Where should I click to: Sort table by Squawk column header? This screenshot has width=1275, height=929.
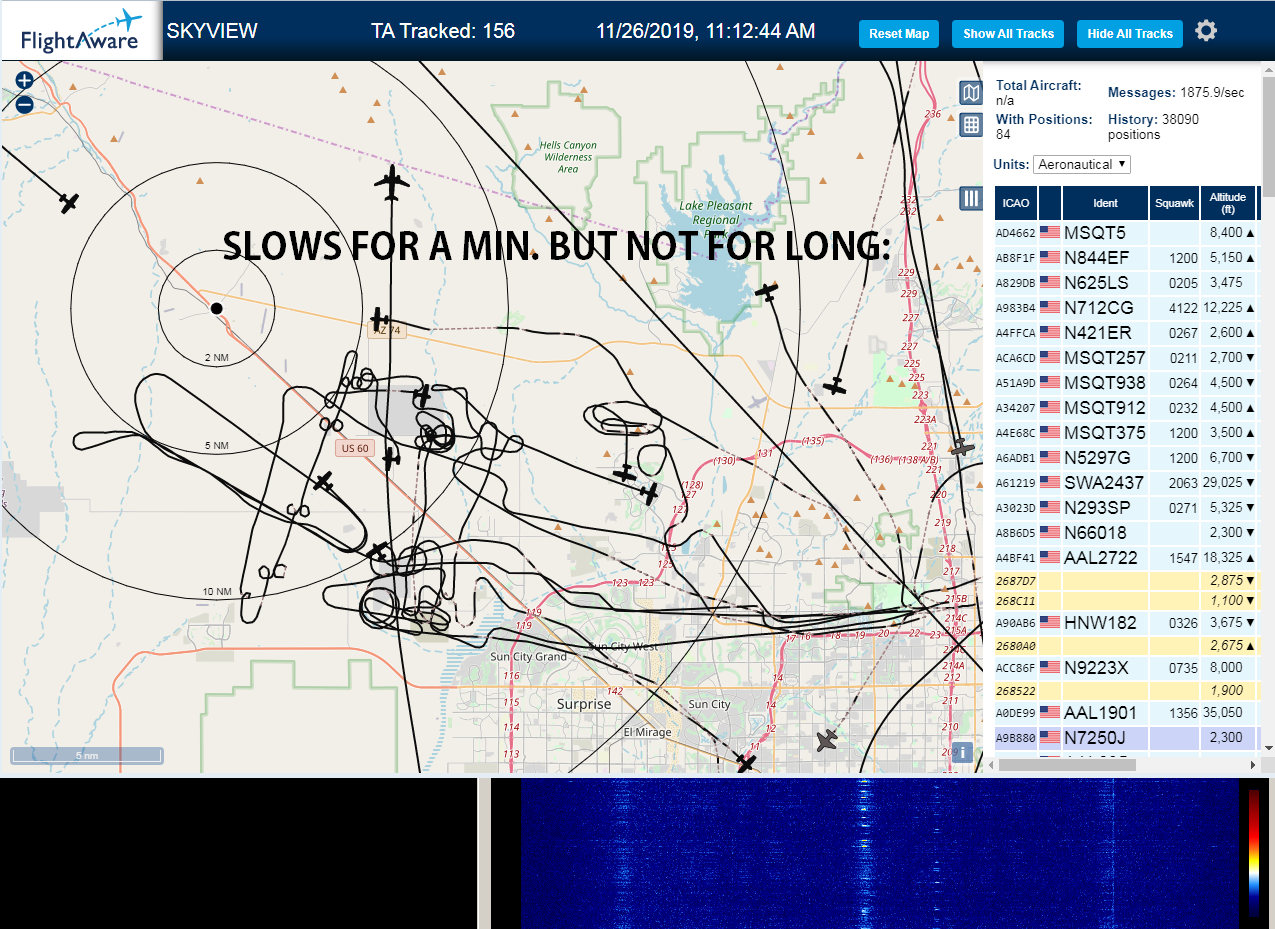click(1174, 203)
